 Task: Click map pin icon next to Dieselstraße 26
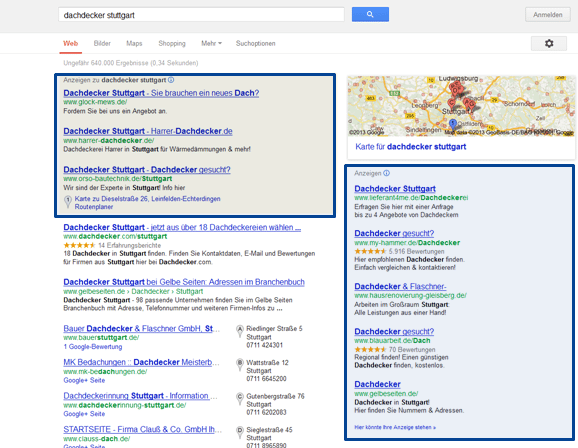pos(68,202)
